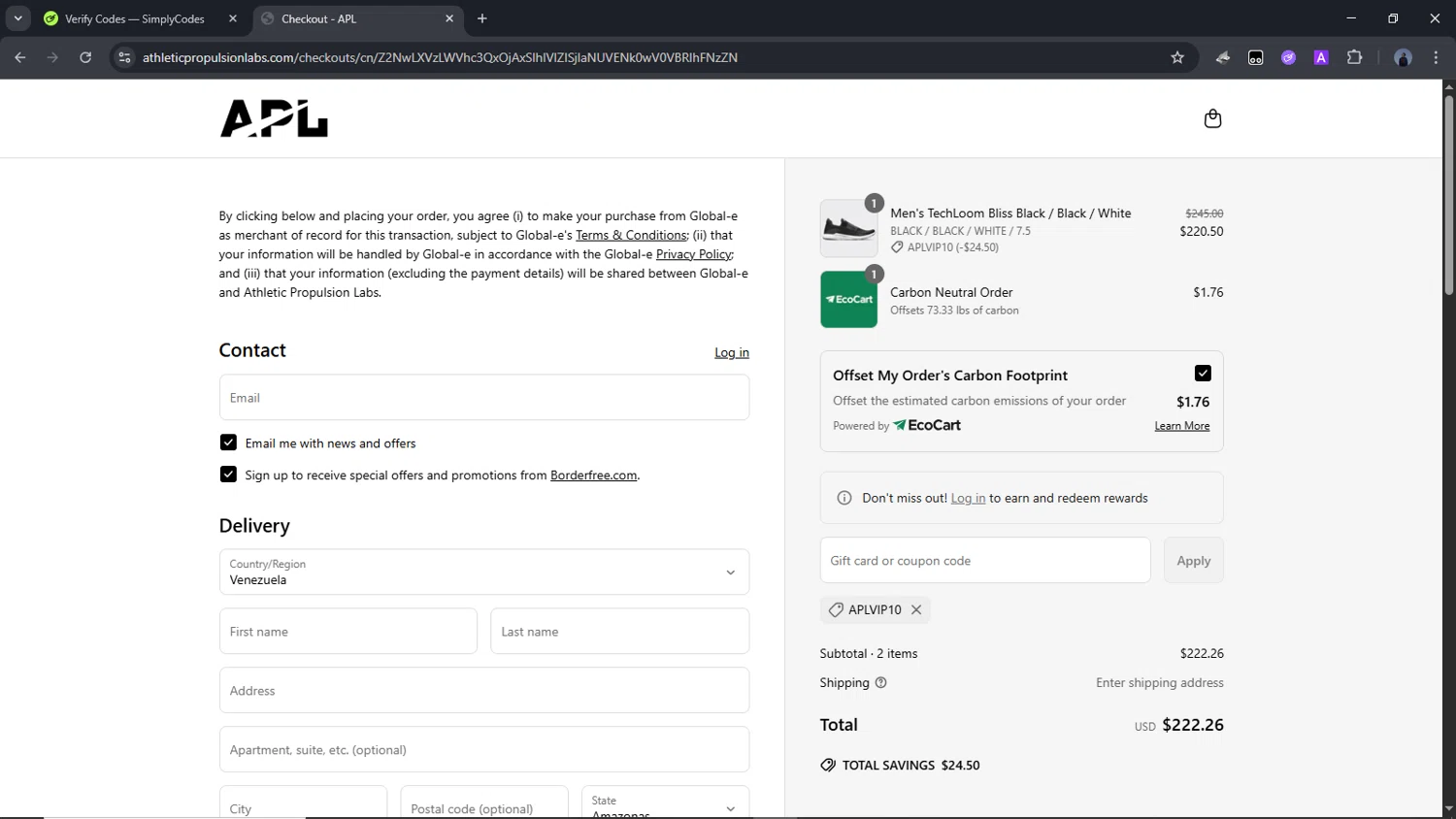The height and width of the screenshot is (819, 1456).
Task: Open the shopping bag cart icon
Action: 1212,118
